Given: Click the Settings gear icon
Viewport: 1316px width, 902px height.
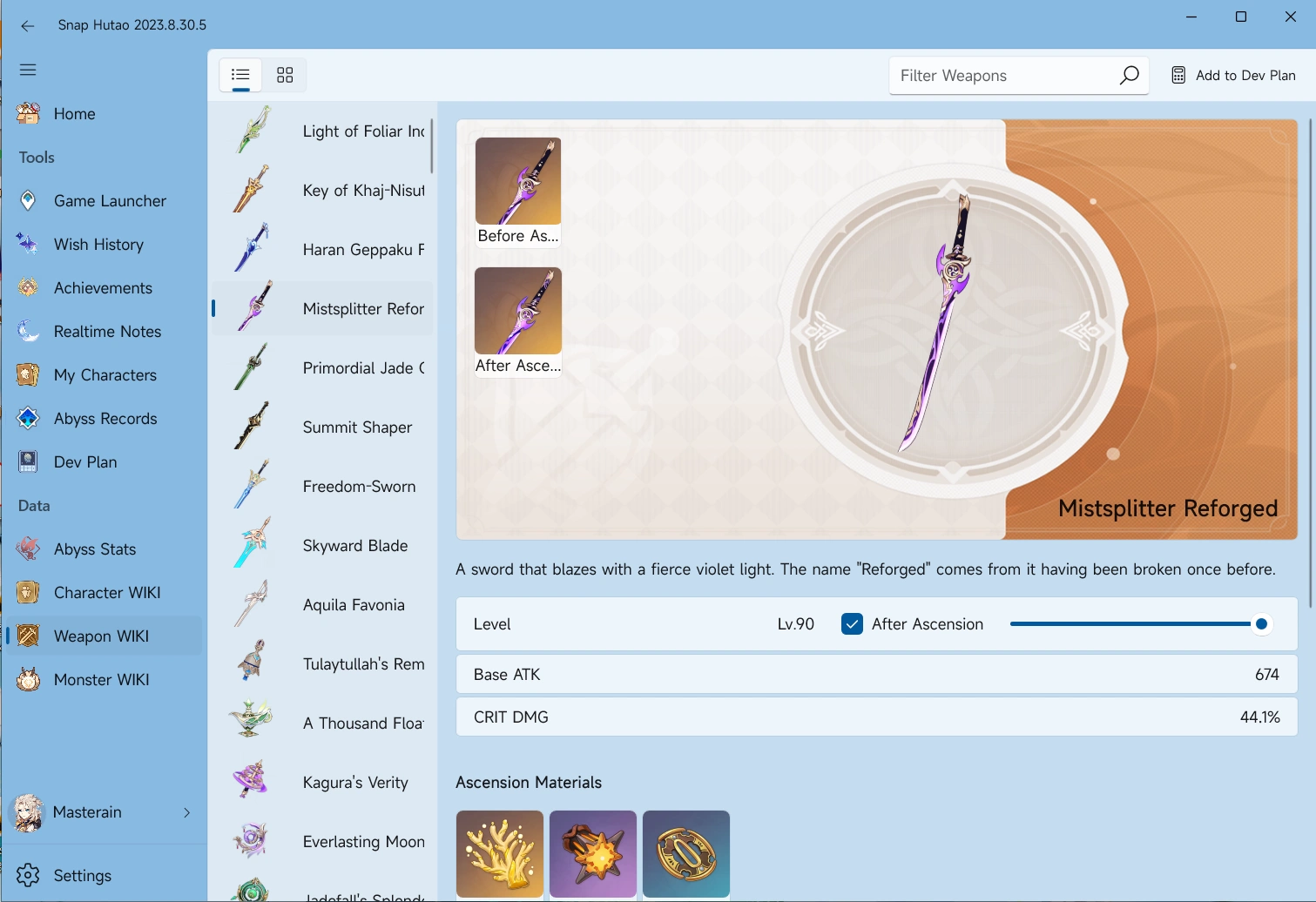Looking at the screenshot, I should (x=28, y=875).
